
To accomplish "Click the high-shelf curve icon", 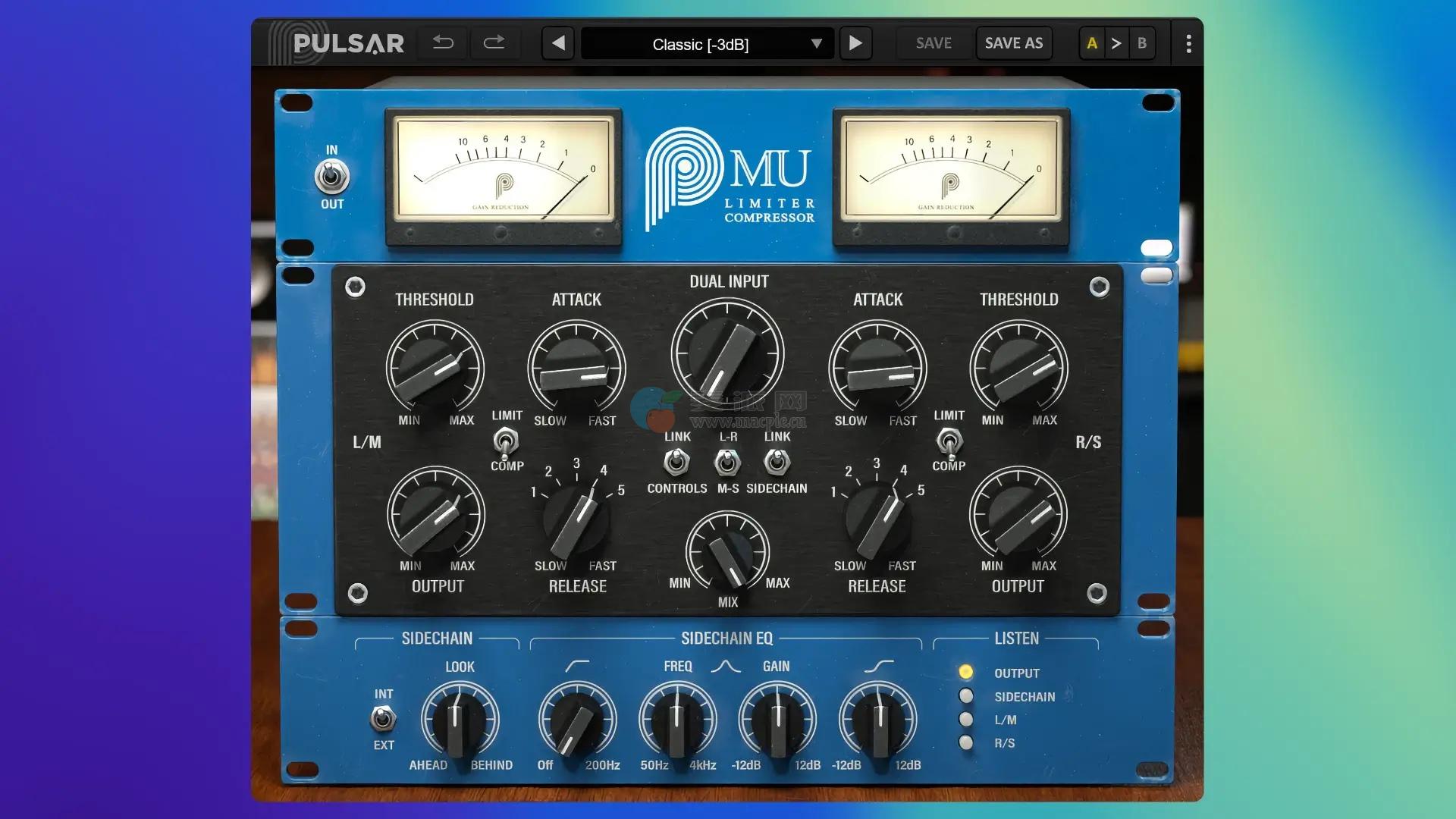I will click(879, 666).
